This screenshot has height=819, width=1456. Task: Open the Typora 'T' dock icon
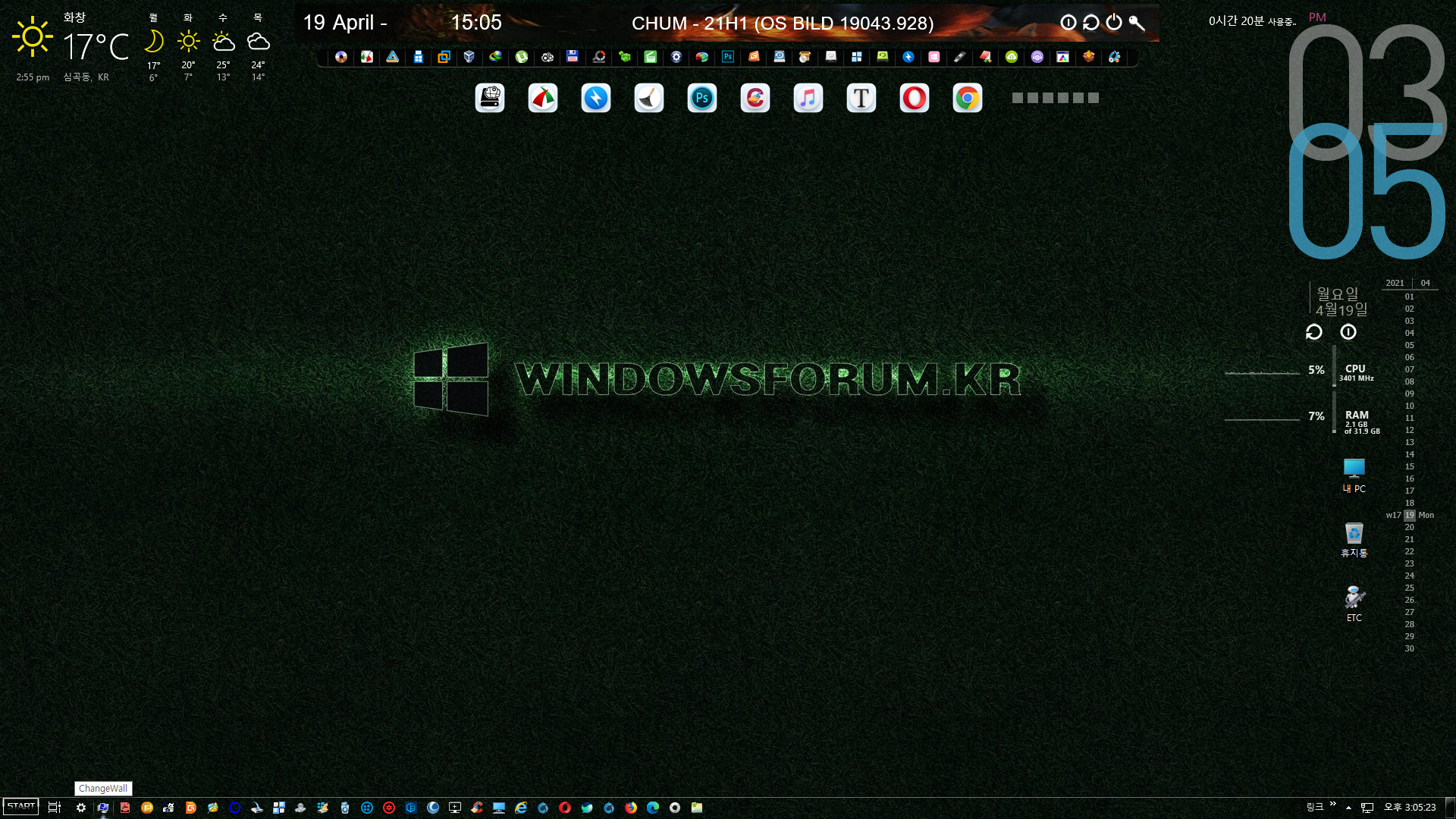tap(861, 98)
